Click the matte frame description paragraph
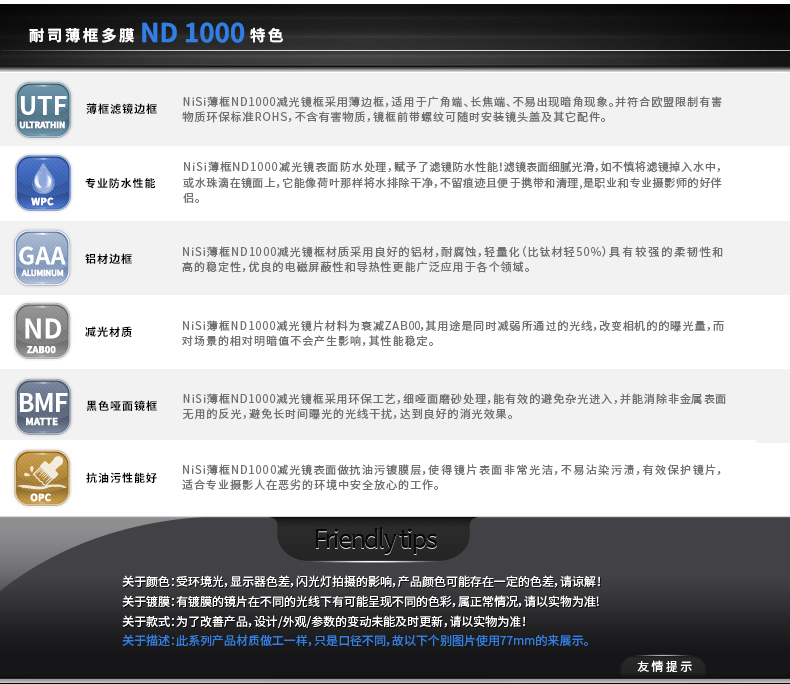Image resolution: width=790 pixels, height=684 pixels. coord(454,406)
